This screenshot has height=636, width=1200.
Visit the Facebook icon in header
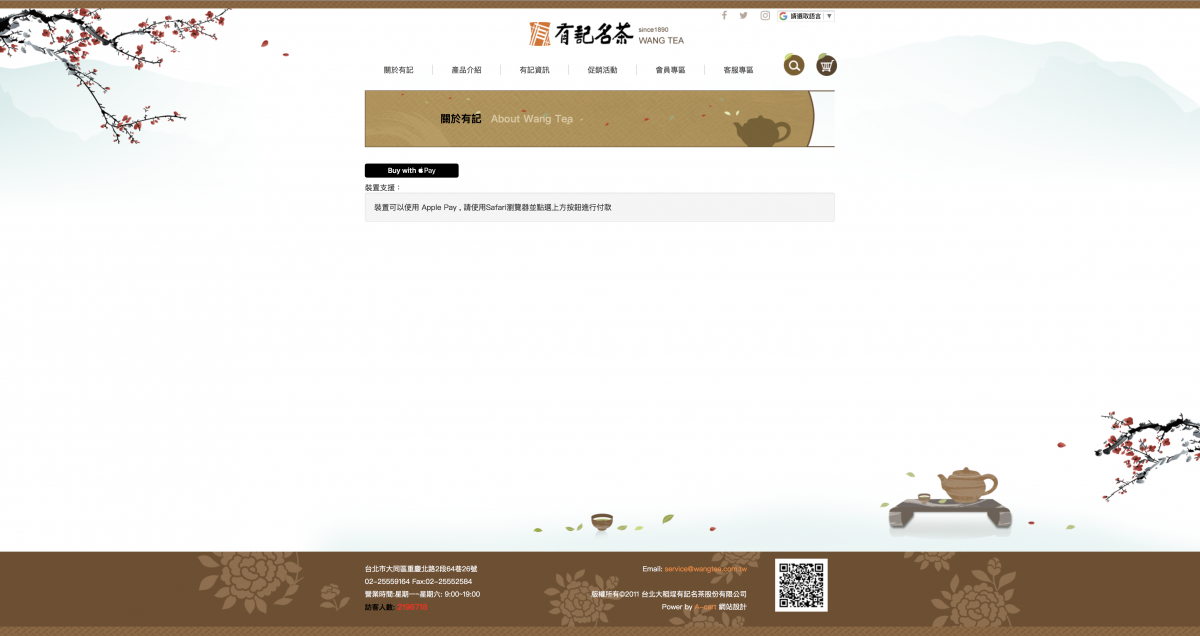point(724,15)
